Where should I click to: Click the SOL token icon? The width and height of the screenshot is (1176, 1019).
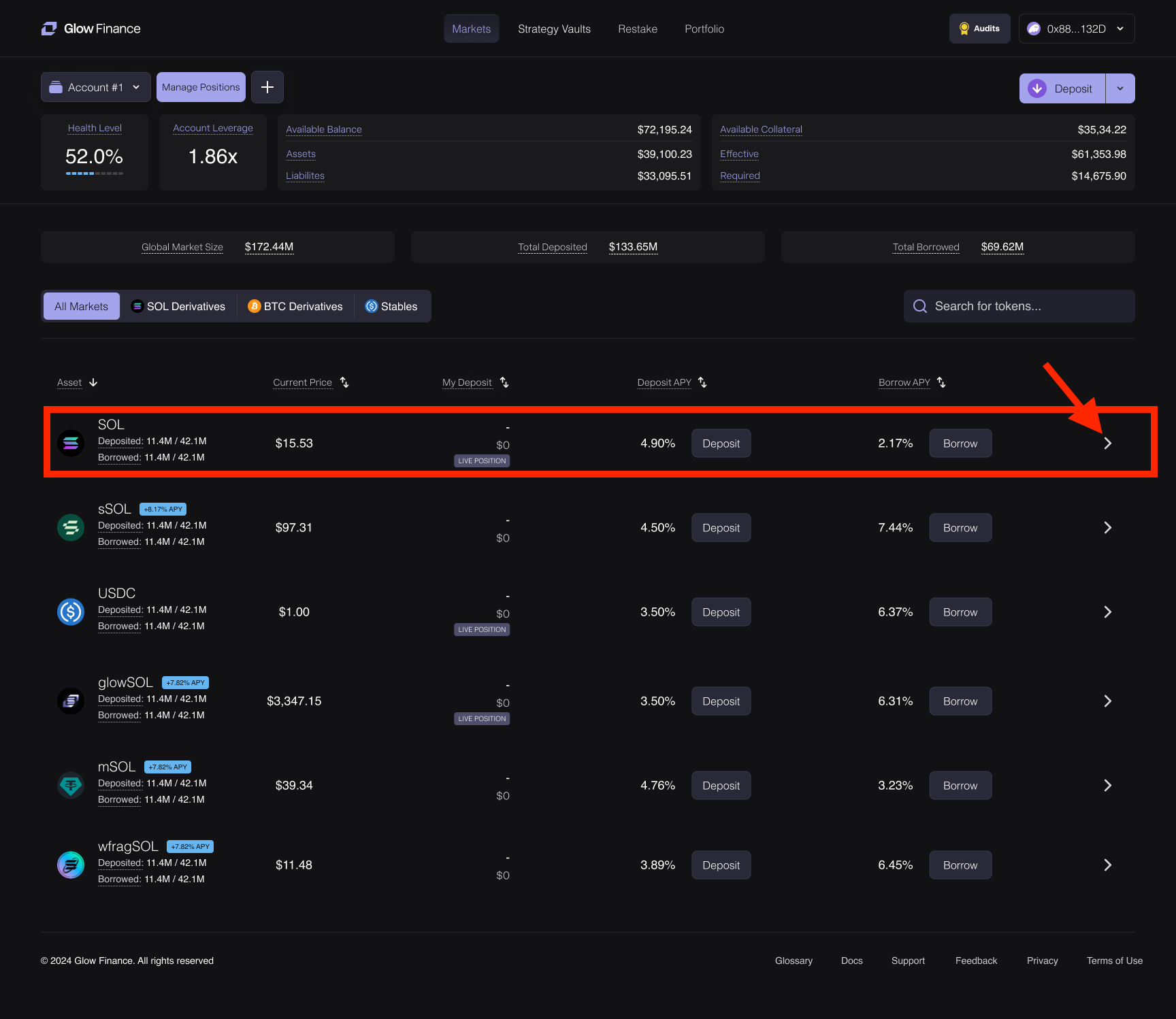(71, 444)
